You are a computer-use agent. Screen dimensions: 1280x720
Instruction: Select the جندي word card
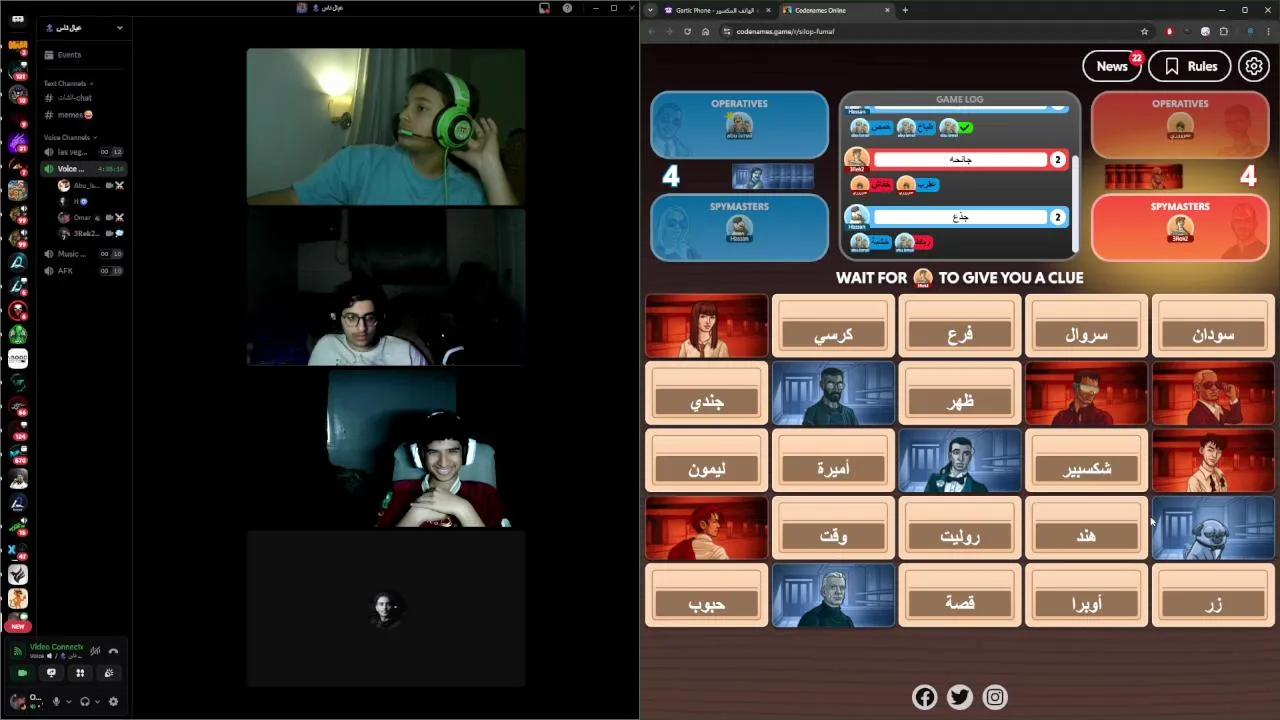(x=707, y=393)
